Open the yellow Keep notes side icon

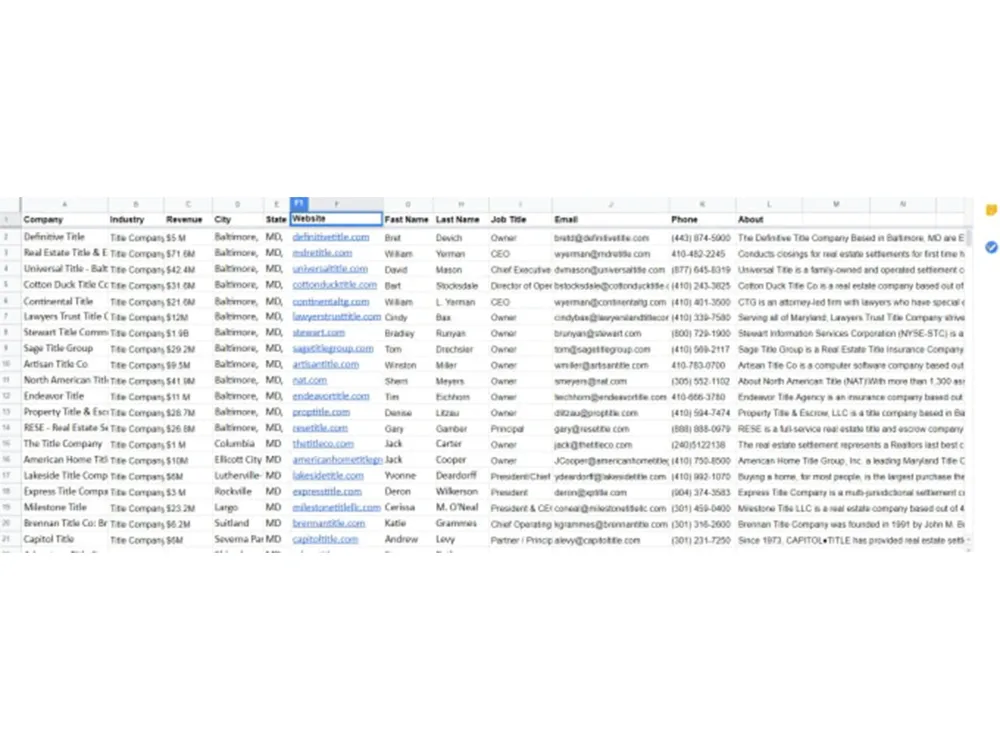[991, 210]
